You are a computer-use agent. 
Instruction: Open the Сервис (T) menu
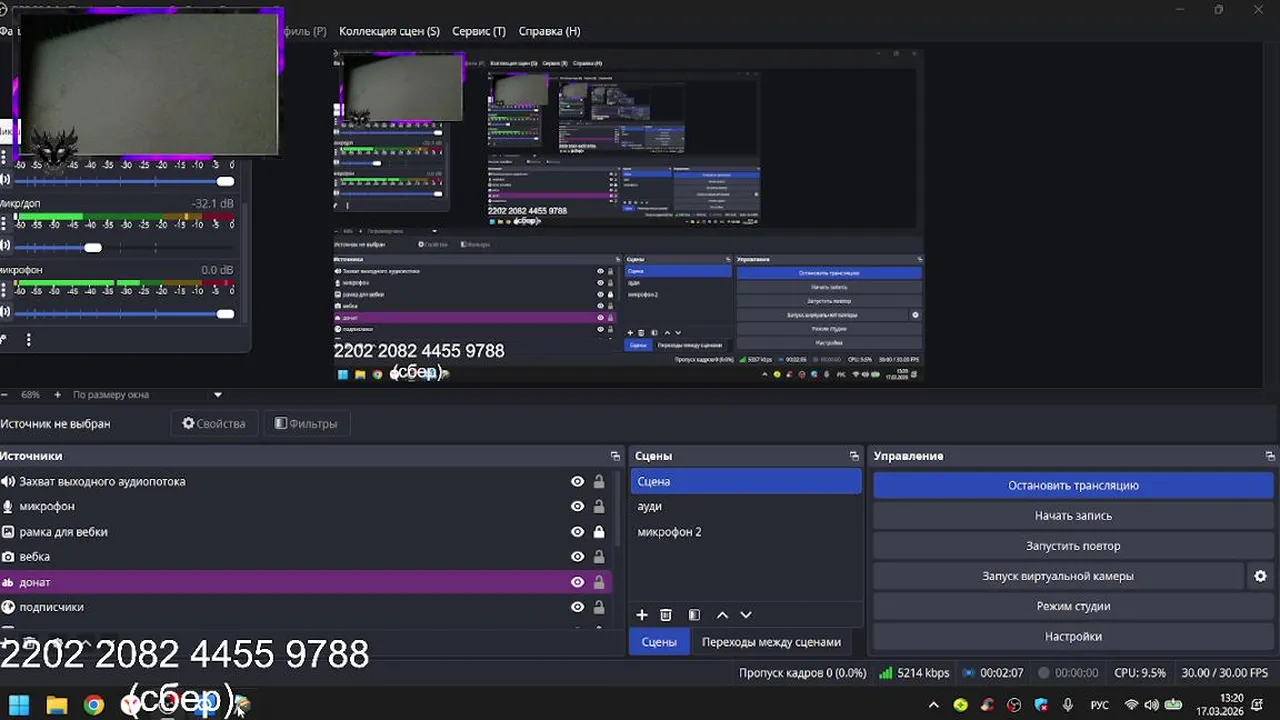point(479,31)
